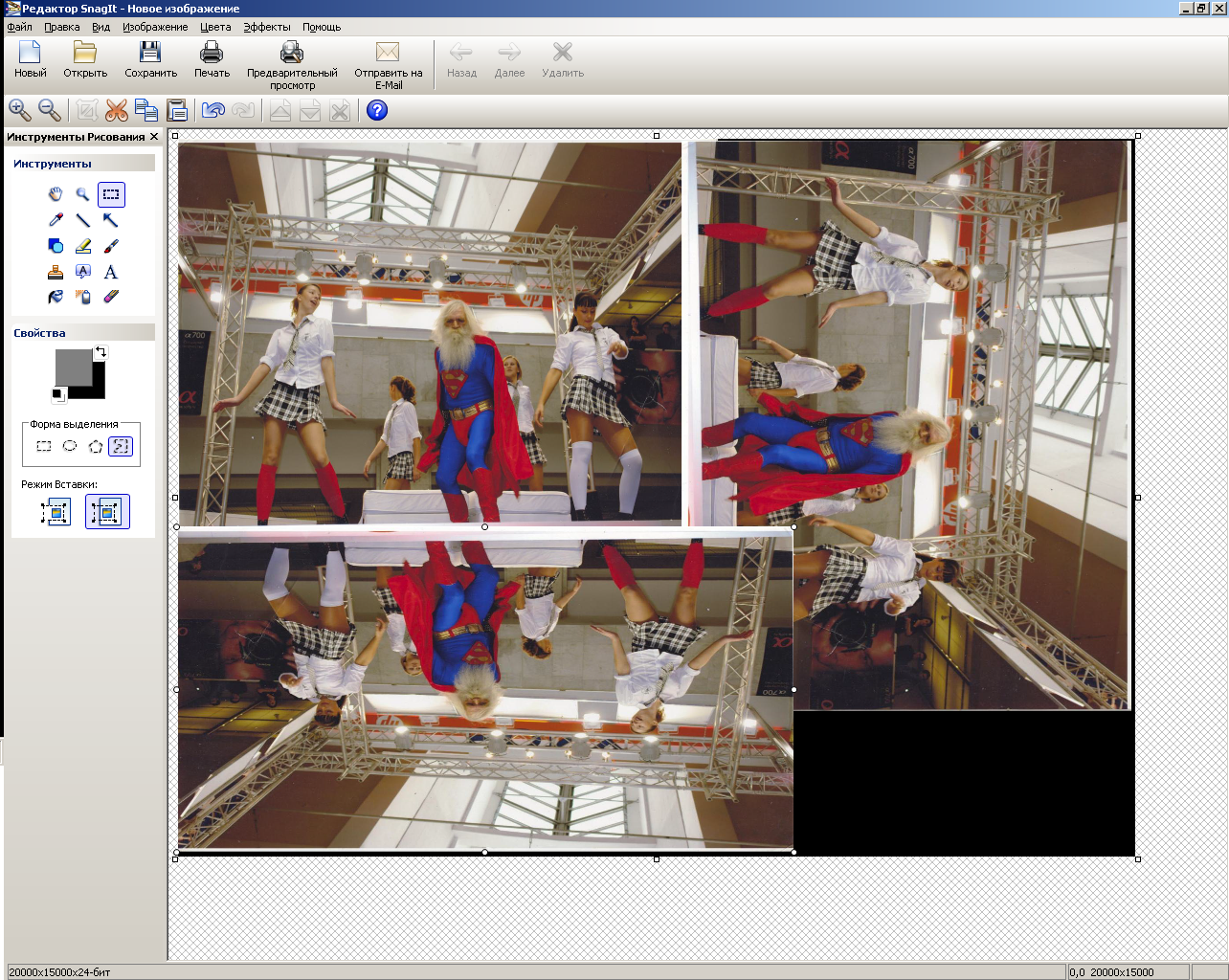This screenshot has width=1229, height=980.
Task: Open the Файл menu
Action: (19, 27)
